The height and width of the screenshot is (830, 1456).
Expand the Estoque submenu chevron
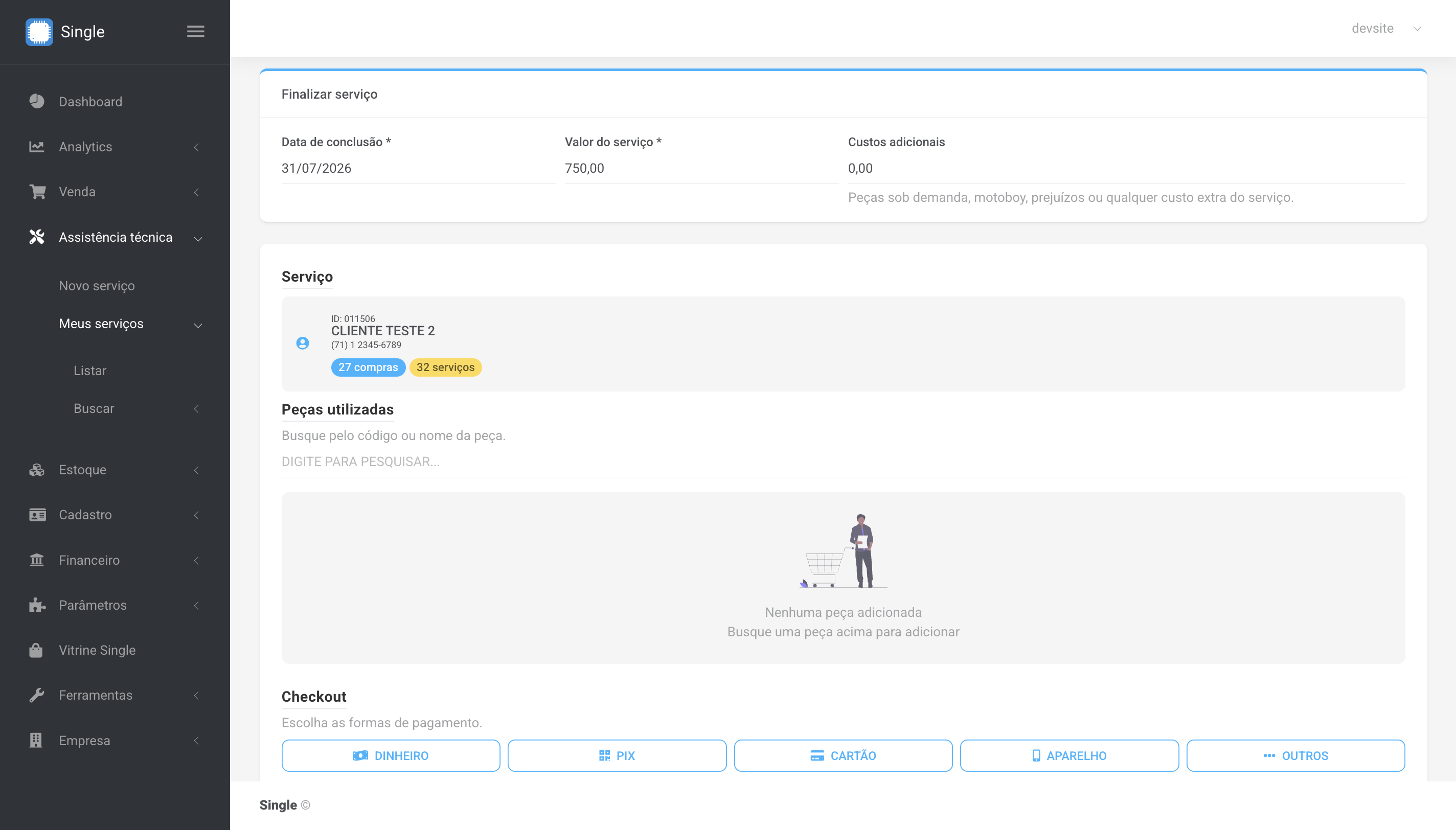(197, 470)
